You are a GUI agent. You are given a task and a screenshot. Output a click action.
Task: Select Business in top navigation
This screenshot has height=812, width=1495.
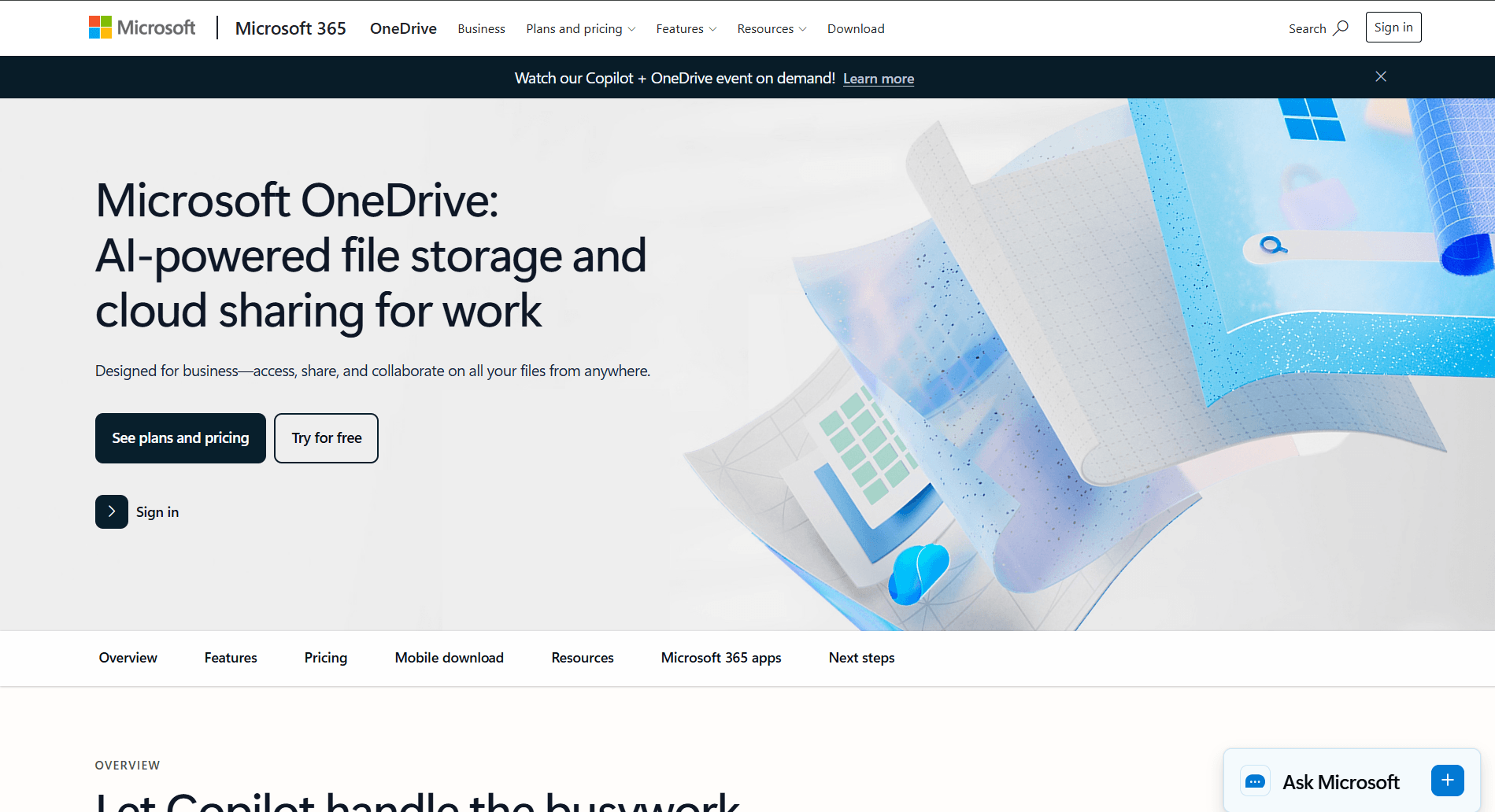[x=481, y=28]
